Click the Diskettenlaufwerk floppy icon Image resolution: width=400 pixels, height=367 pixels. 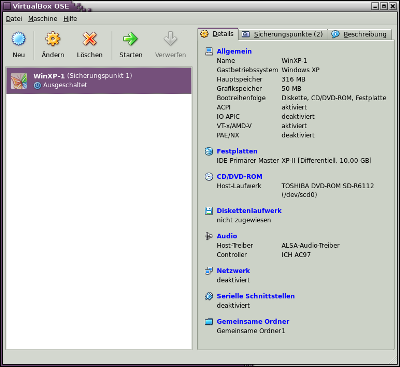[209, 211]
